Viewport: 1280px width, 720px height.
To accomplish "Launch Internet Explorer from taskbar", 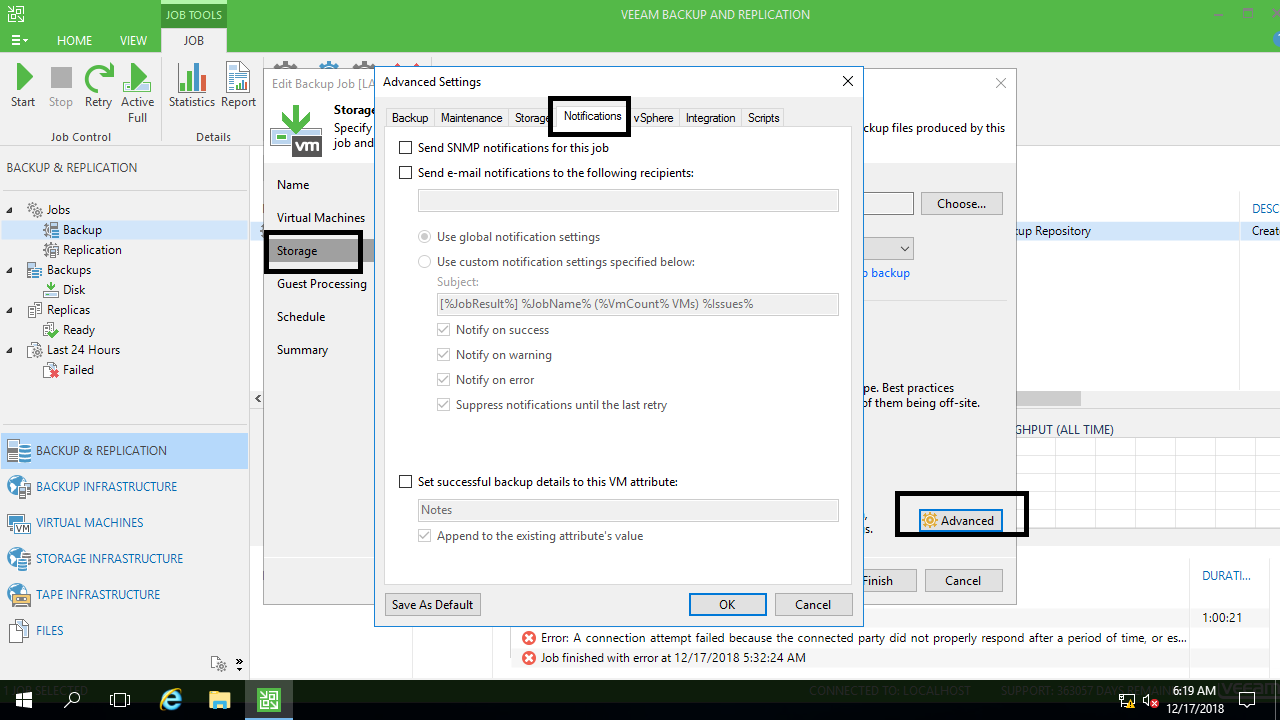I will (x=171, y=699).
